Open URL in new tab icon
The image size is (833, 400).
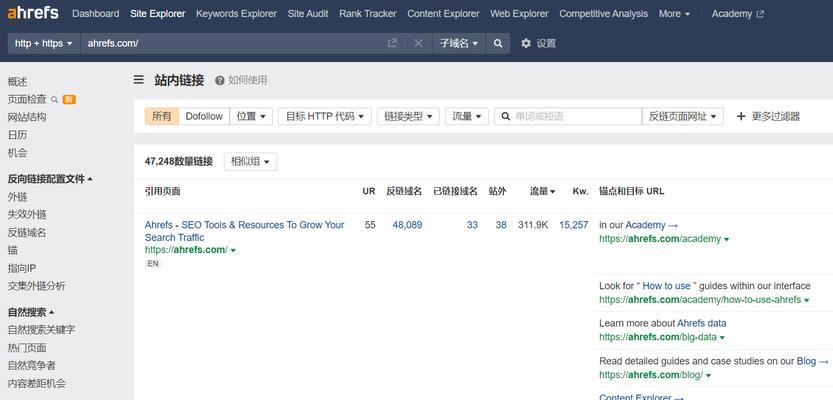click(392, 43)
